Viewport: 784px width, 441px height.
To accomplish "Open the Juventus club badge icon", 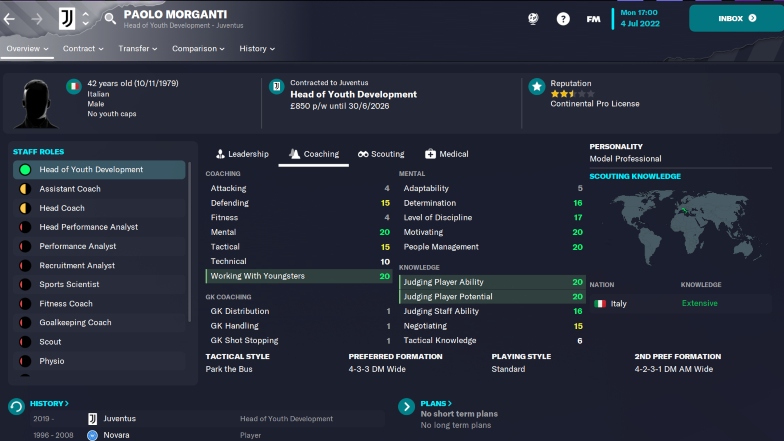I will coord(67,19).
